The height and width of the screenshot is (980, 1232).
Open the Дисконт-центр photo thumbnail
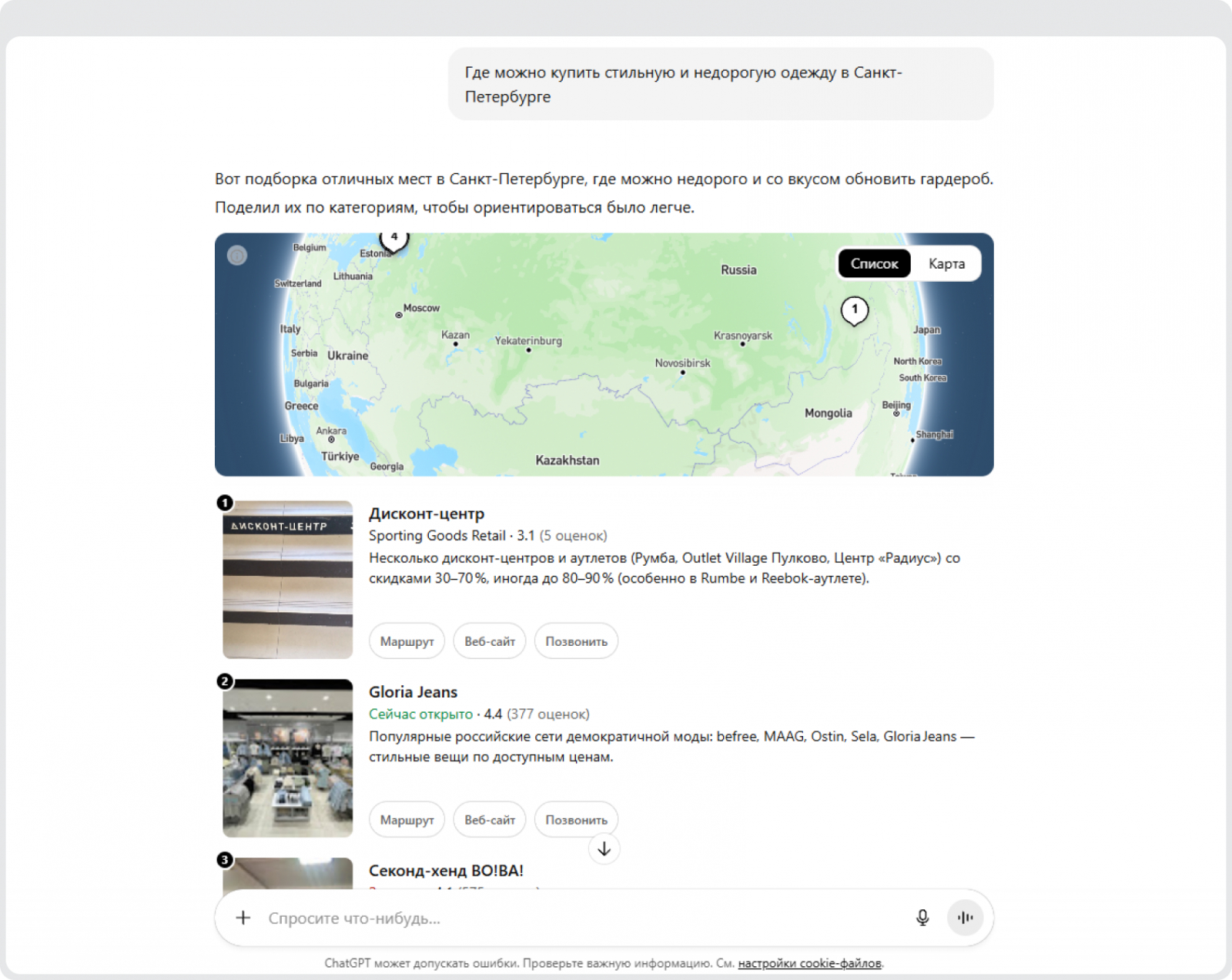point(288,580)
